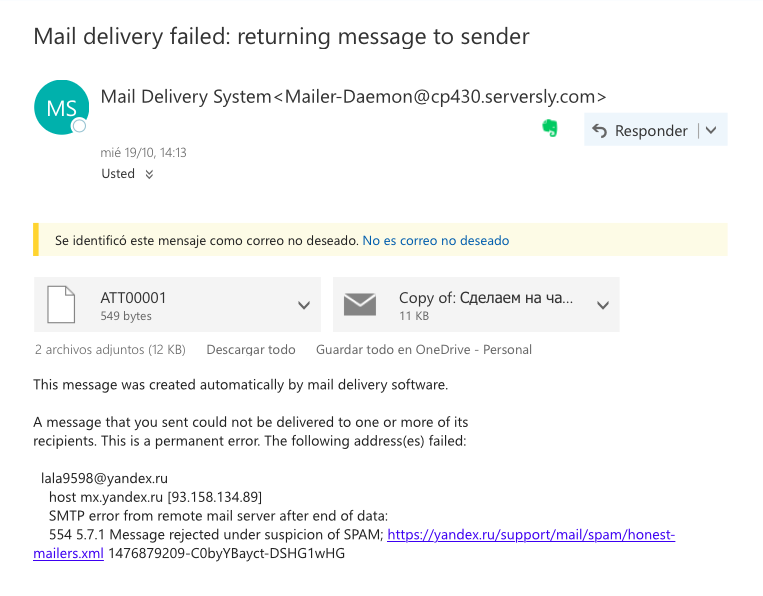
Task: Click the envelope icon of Copy of attachment
Action: coord(360,305)
